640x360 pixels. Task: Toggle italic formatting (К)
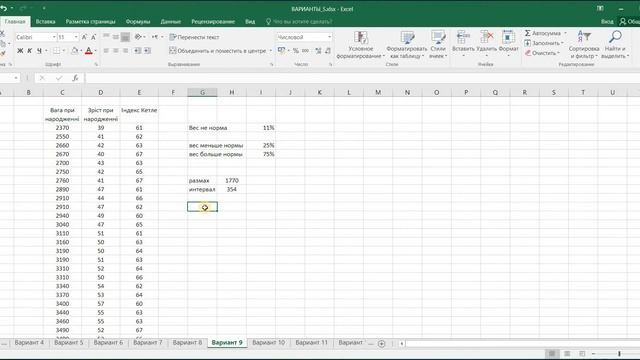[29, 51]
